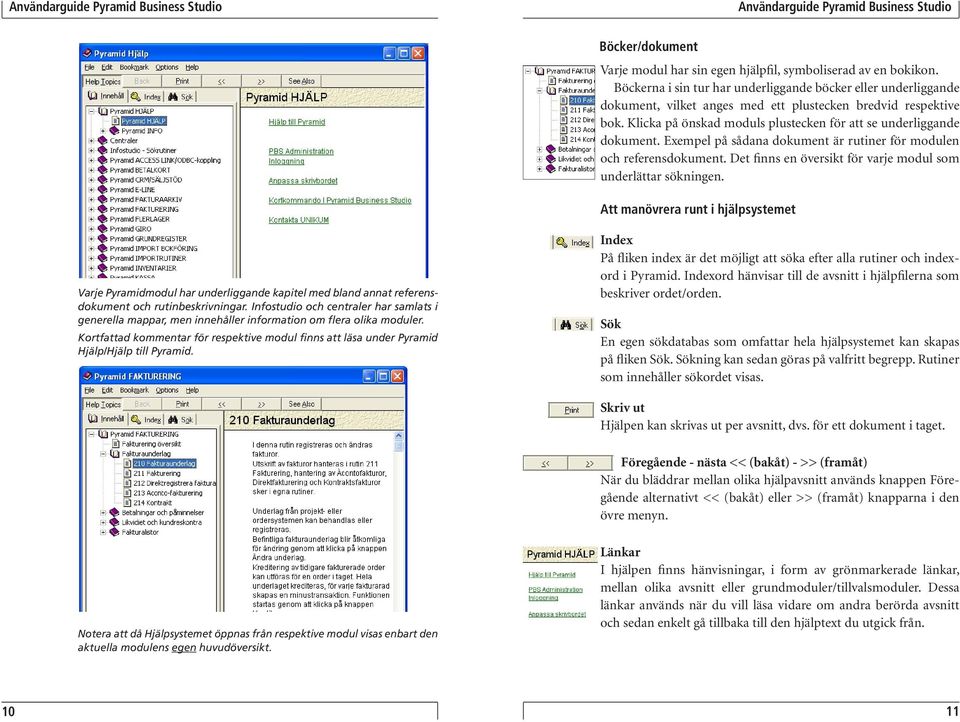The width and height of the screenshot is (960, 722).
Task: Click the Sök binoculars thumbnail on right page
Action: 574,325
